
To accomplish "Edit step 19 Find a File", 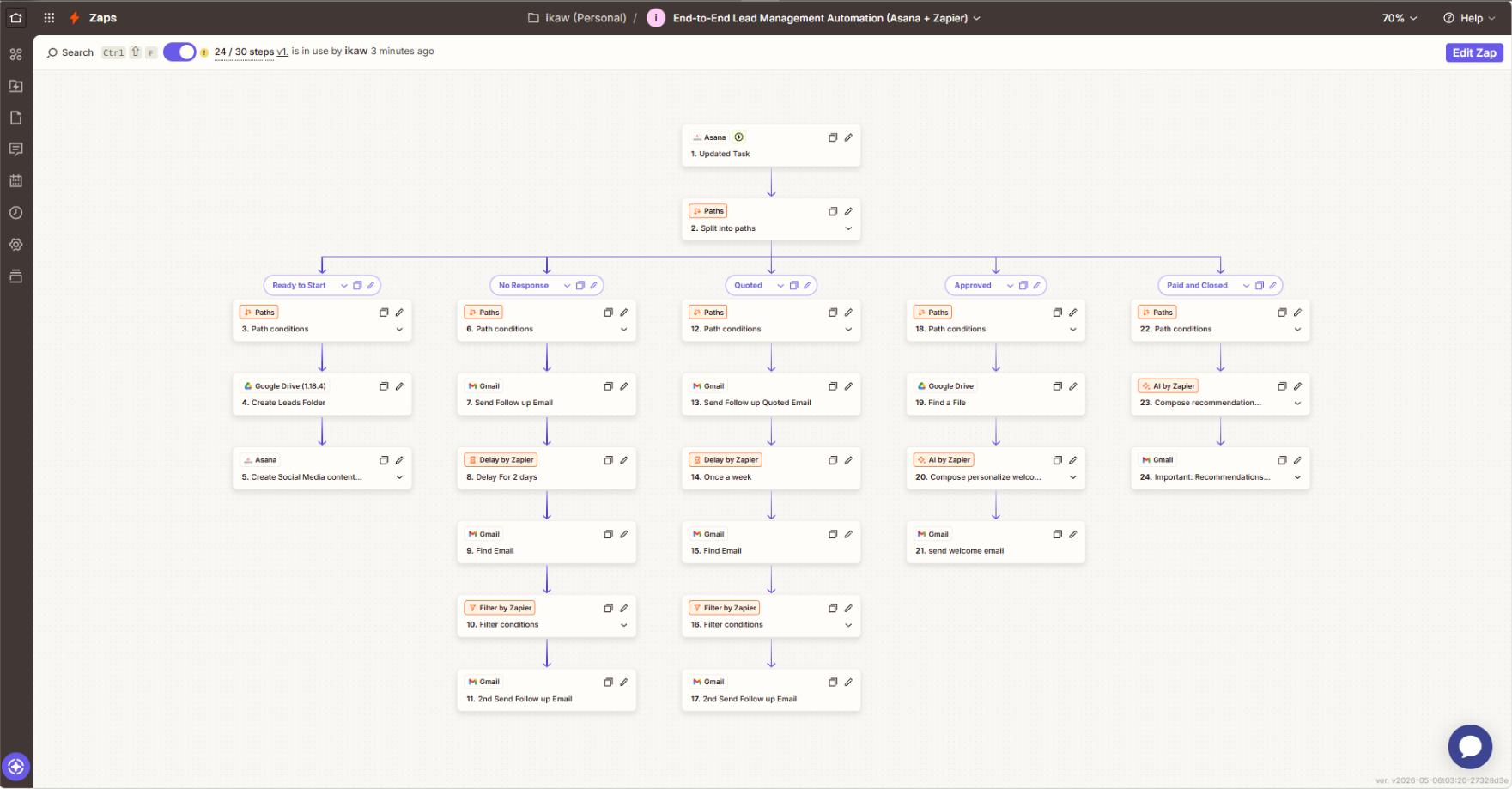I will point(1073,386).
